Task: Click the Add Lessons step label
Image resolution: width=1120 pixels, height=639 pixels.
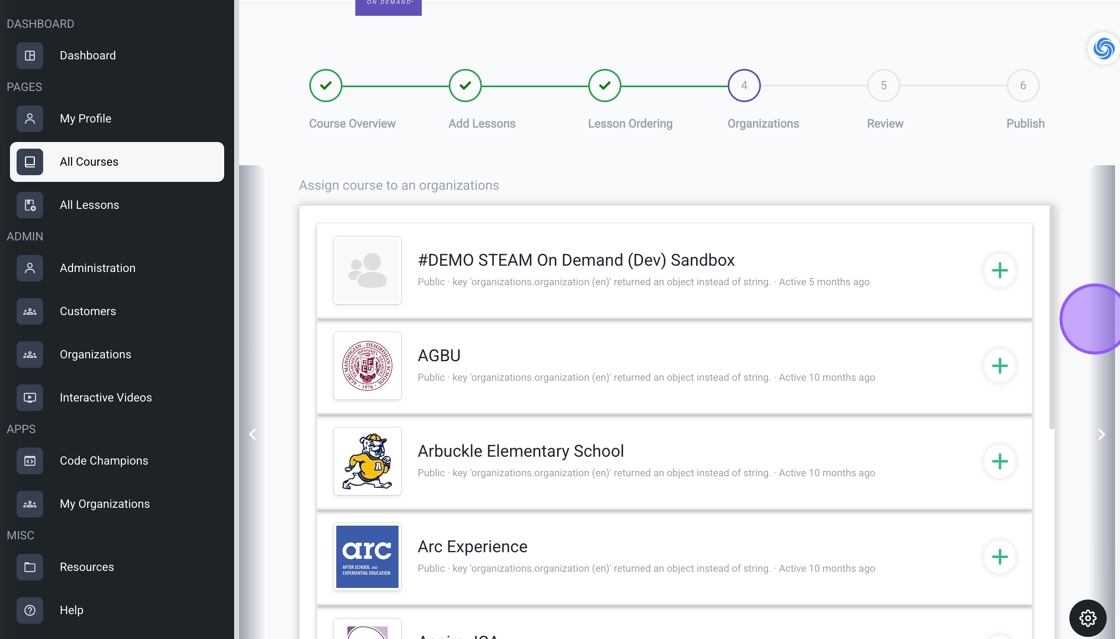Action: (x=482, y=124)
